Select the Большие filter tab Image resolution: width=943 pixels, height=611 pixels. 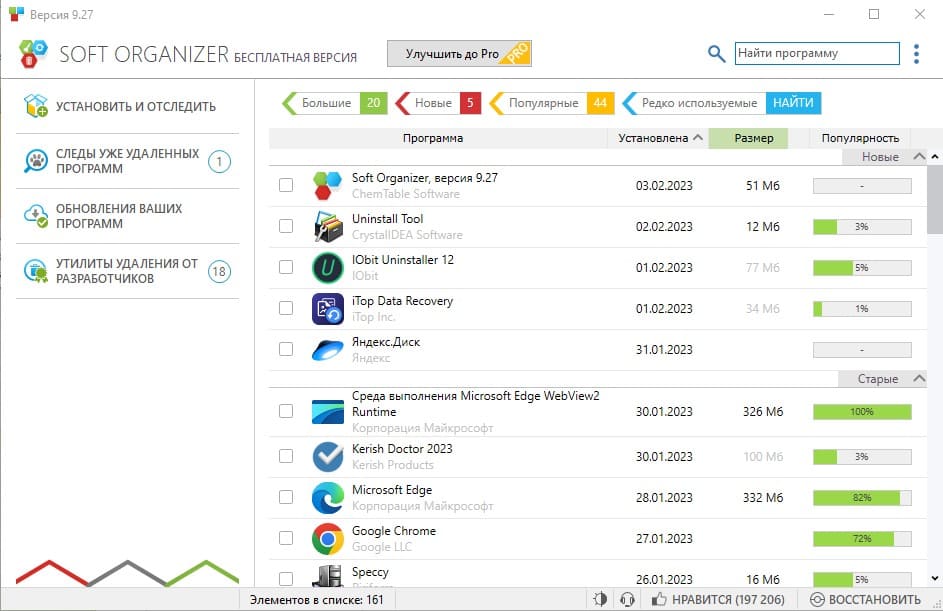tap(334, 103)
